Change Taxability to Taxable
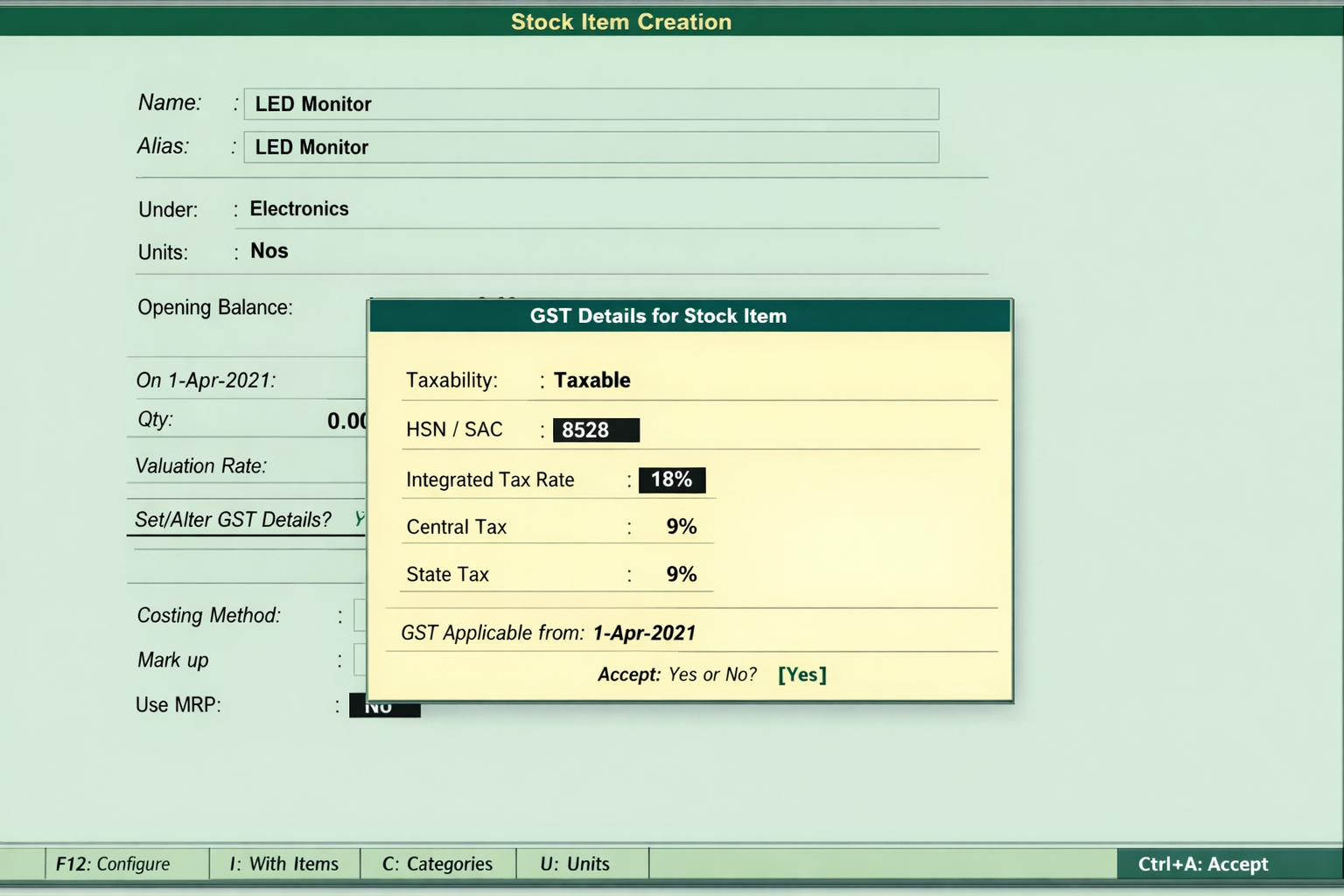Viewport: 1344px width, 896px height. tap(592, 380)
